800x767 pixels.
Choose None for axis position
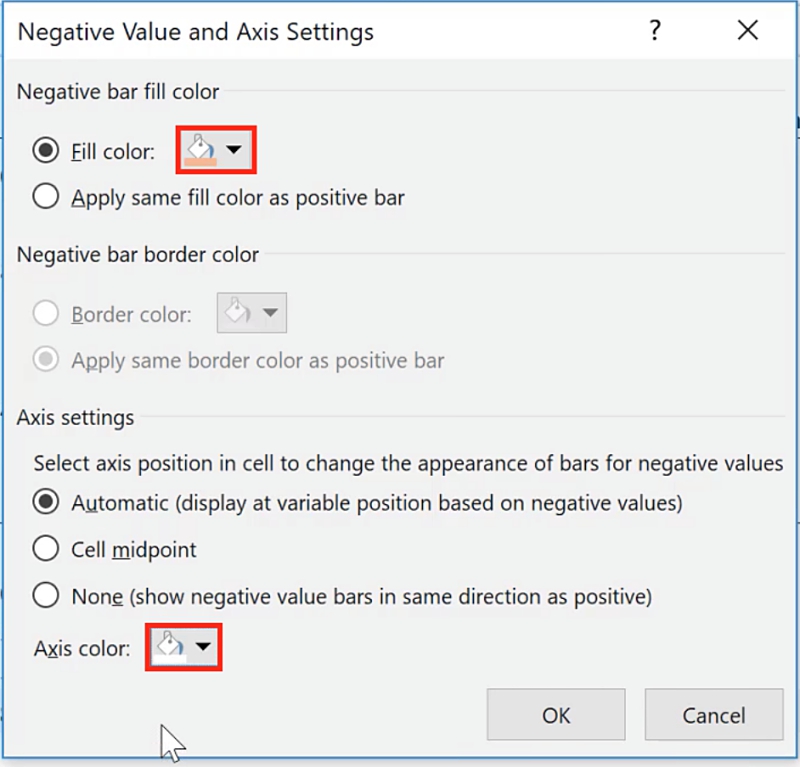coord(45,596)
